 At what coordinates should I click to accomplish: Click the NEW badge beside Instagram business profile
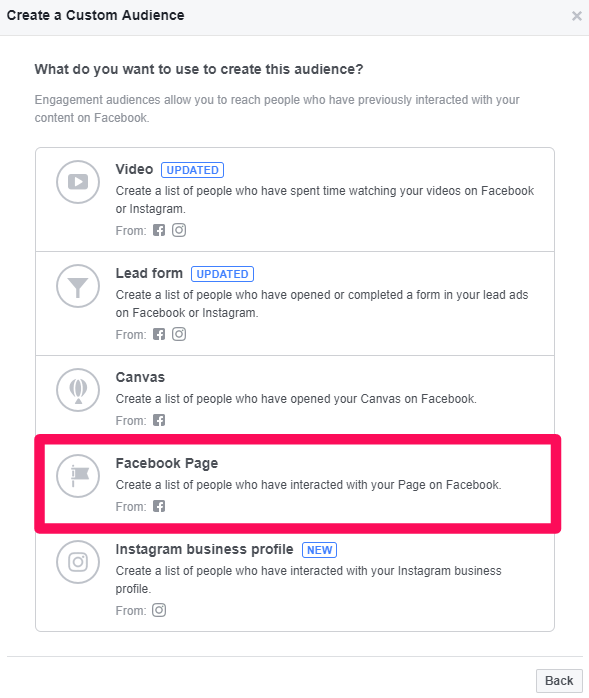tap(319, 550)
